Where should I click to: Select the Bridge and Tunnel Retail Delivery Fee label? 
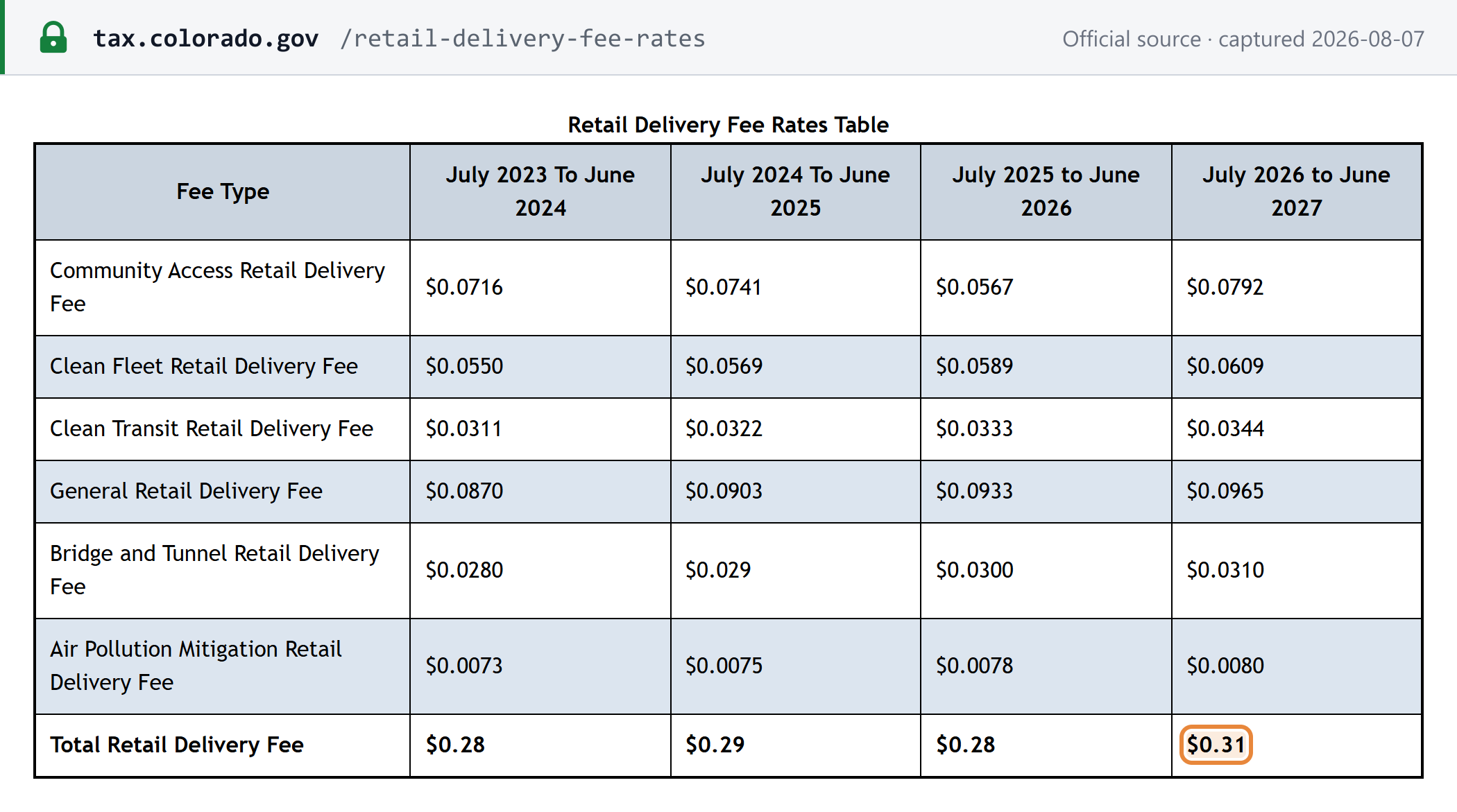tap(215, 570)
